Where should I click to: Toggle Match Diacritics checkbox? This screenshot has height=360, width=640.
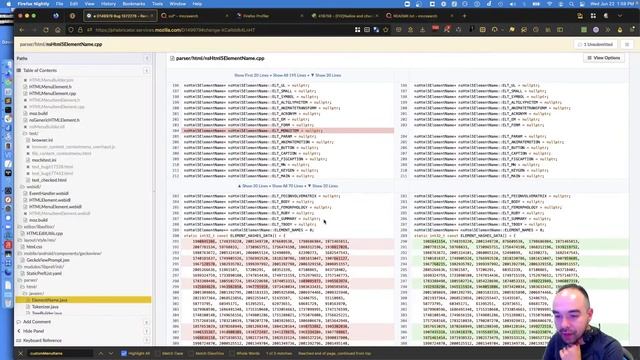coord(191,353)
